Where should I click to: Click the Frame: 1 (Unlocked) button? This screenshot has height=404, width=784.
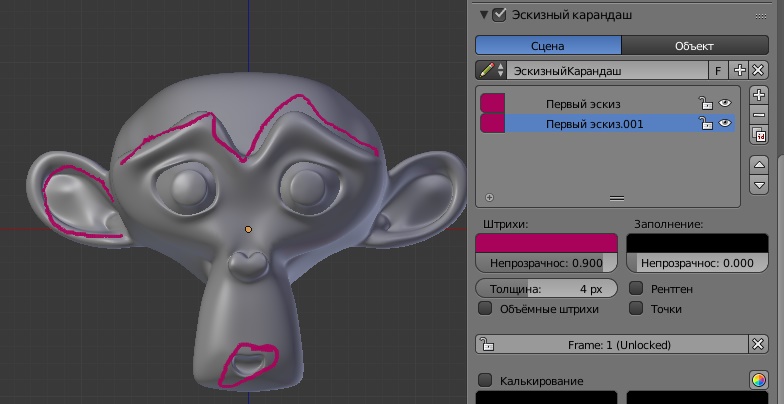[612, 344]
